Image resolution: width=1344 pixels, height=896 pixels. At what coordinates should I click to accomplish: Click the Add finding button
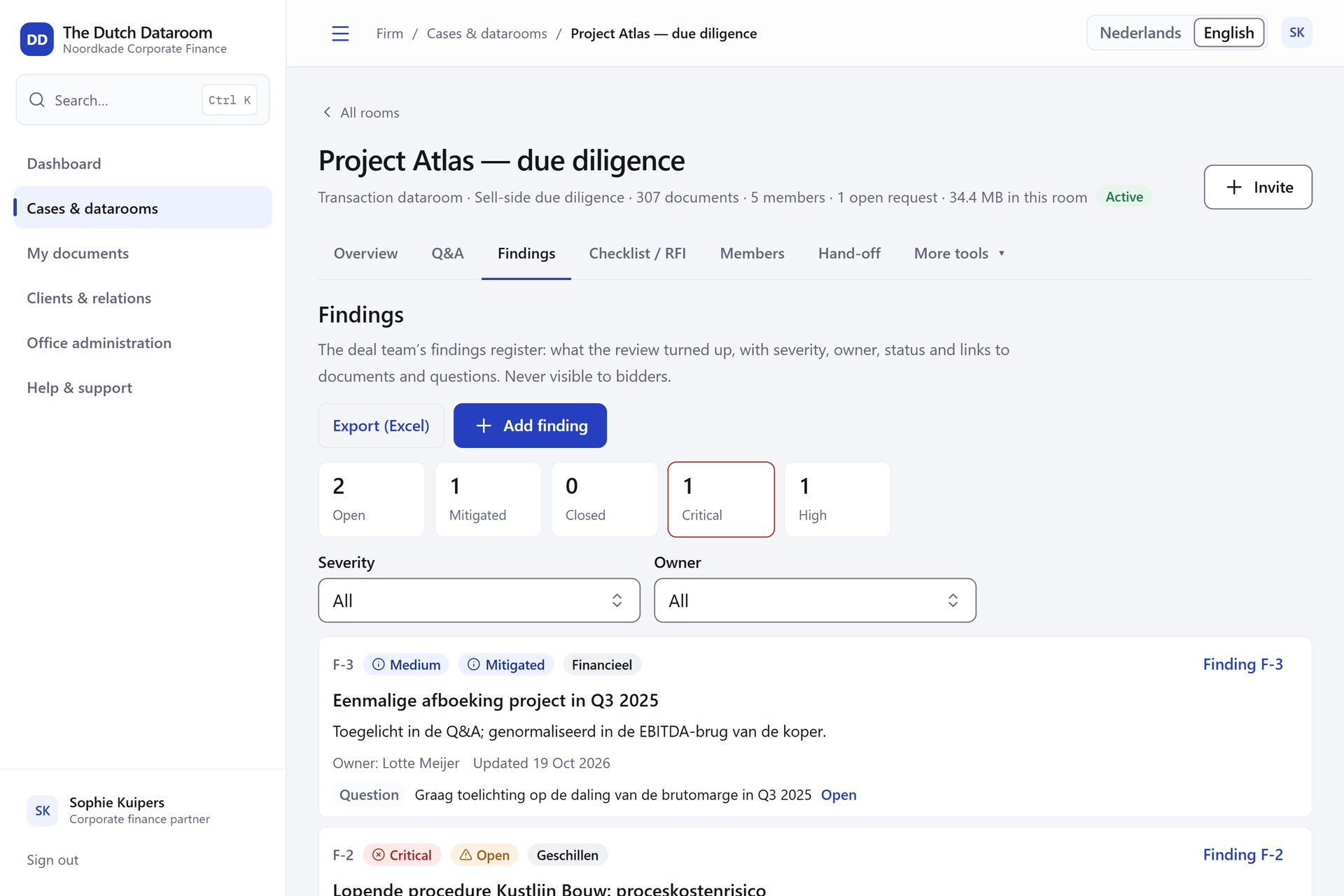click(x=530, y=426)
